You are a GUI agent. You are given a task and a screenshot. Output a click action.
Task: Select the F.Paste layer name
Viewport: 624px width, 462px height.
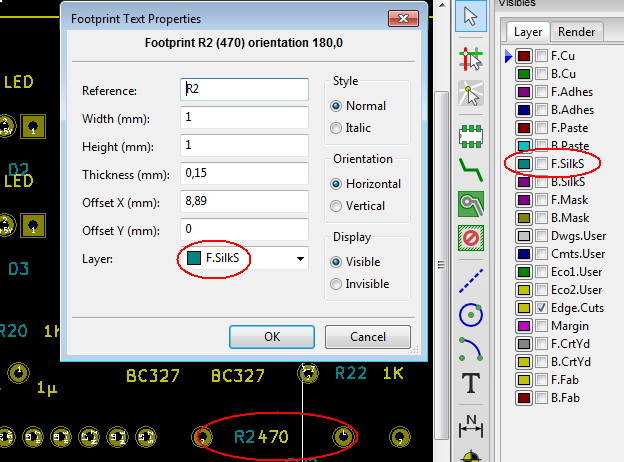569,128
